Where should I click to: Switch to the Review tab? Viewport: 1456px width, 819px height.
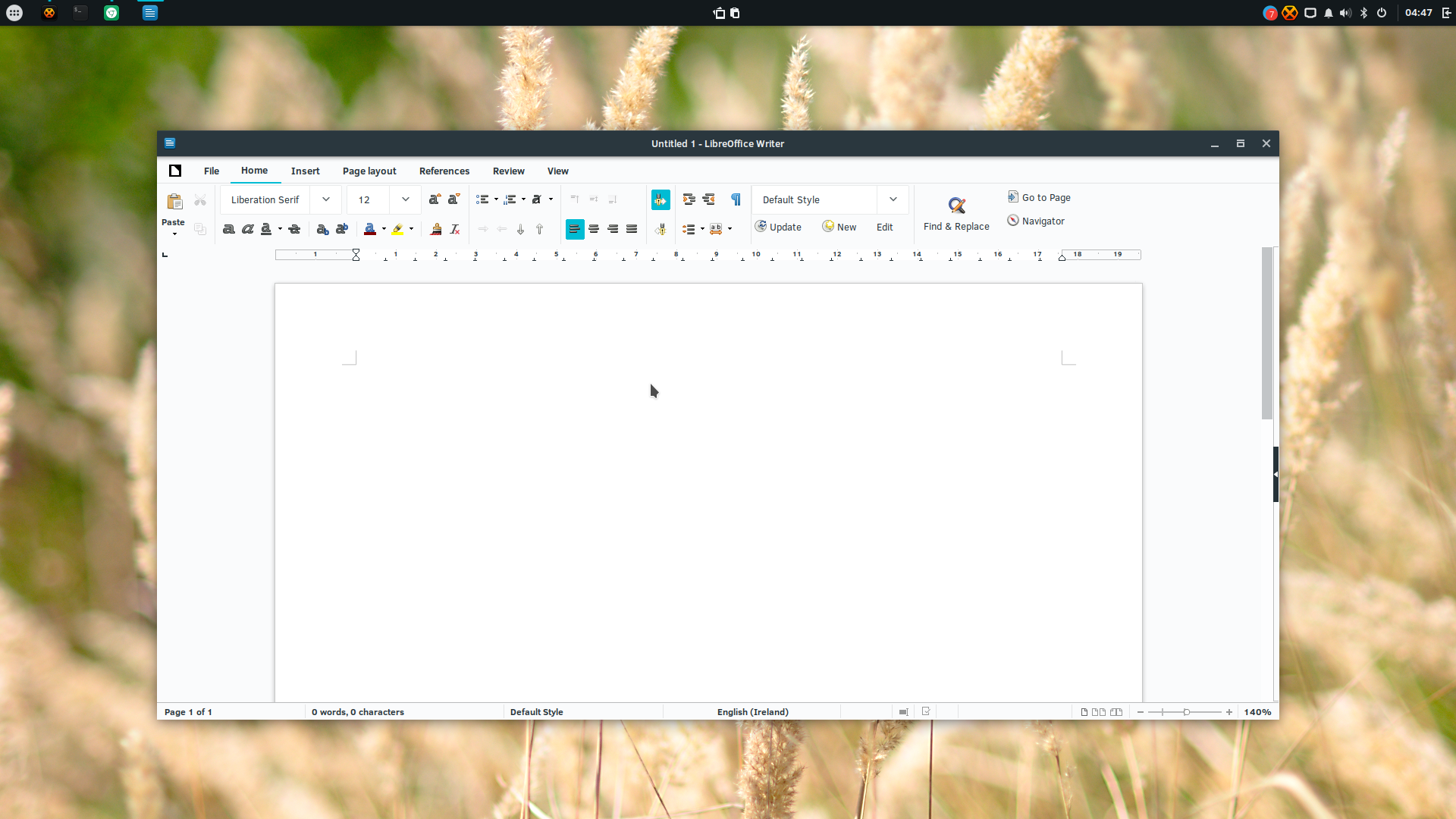point(509,171)
